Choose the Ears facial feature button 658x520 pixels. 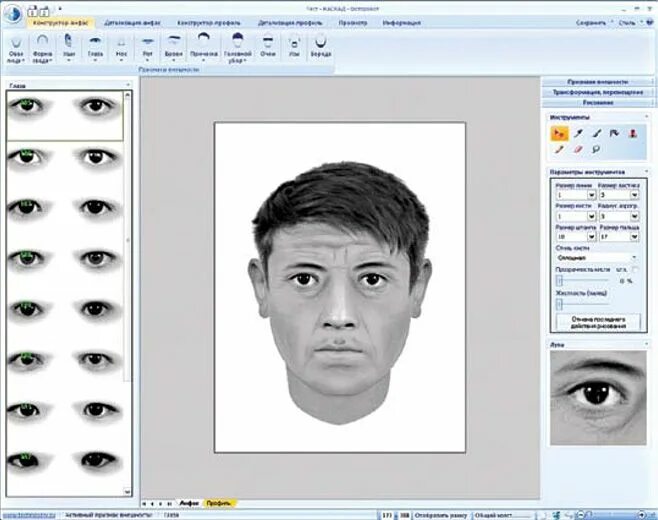click(x=69, y=49)
